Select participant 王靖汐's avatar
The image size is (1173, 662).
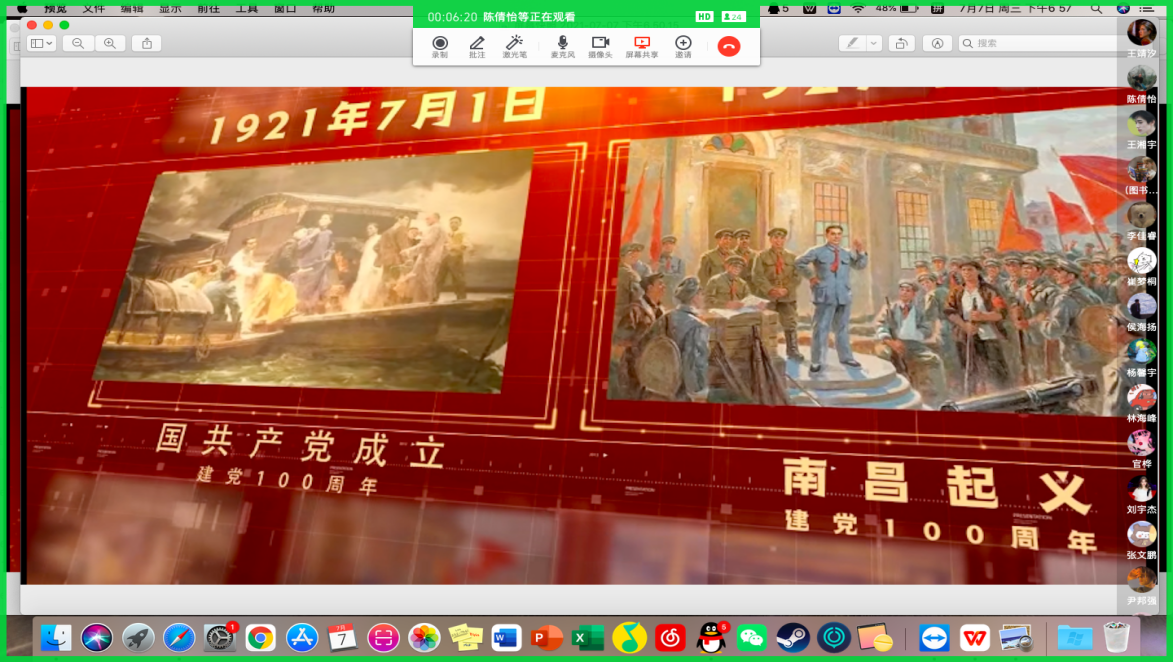coord(1142,32)
